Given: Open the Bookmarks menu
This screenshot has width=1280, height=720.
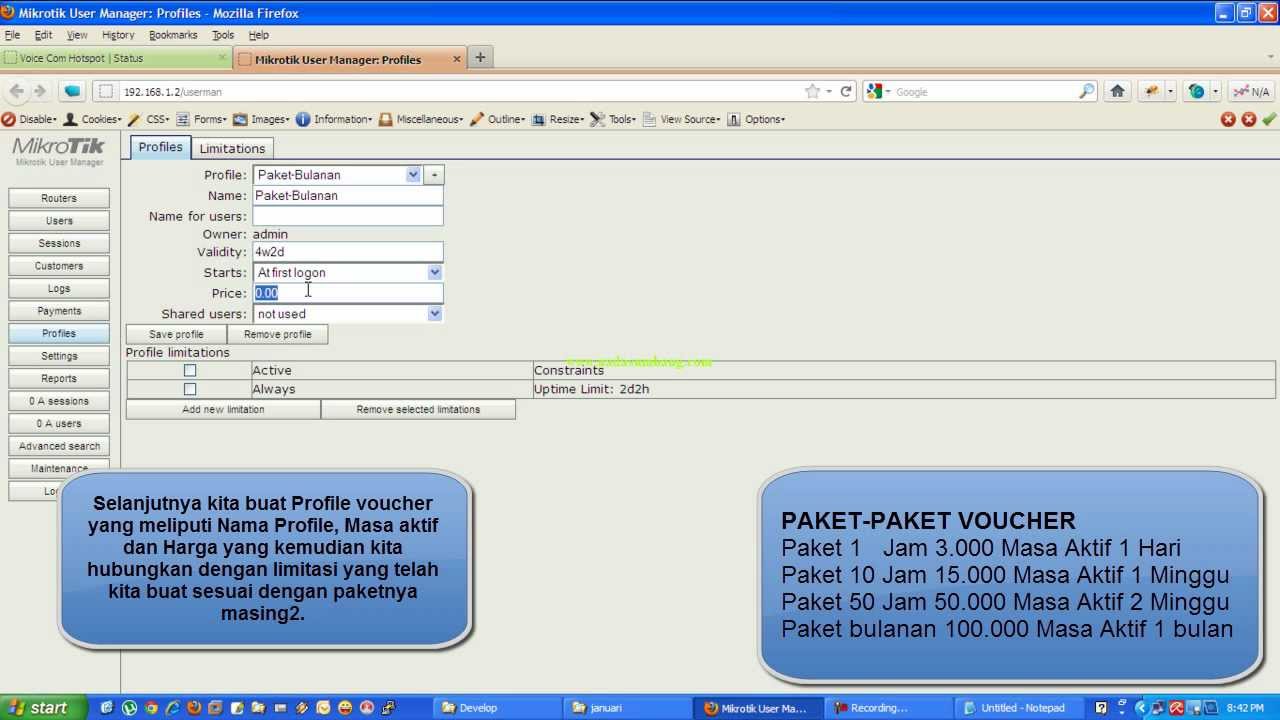Looking at the screenshot, I should coord(173,35).
